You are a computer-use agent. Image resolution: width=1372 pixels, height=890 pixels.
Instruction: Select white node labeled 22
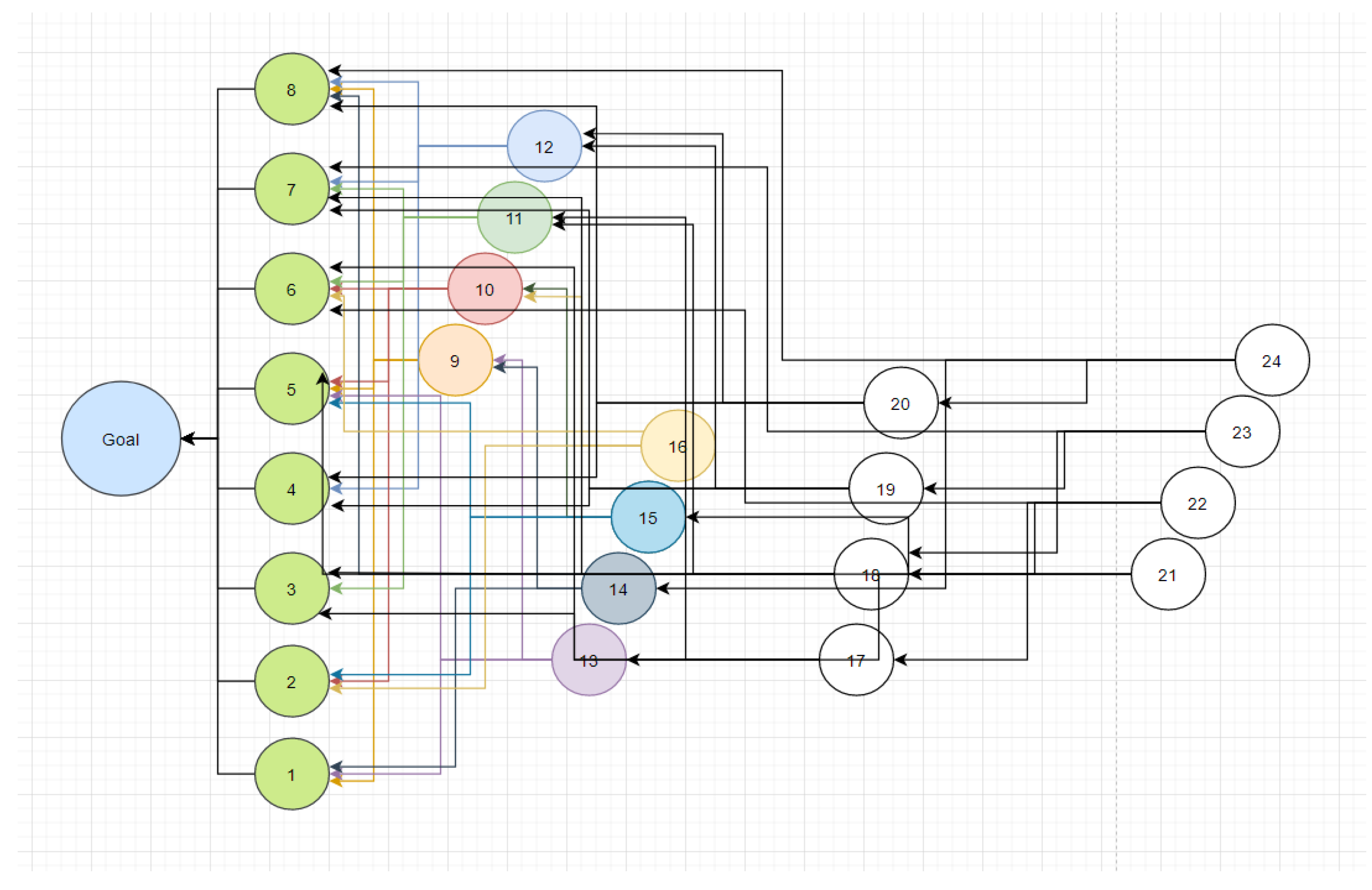(1197, 503)
